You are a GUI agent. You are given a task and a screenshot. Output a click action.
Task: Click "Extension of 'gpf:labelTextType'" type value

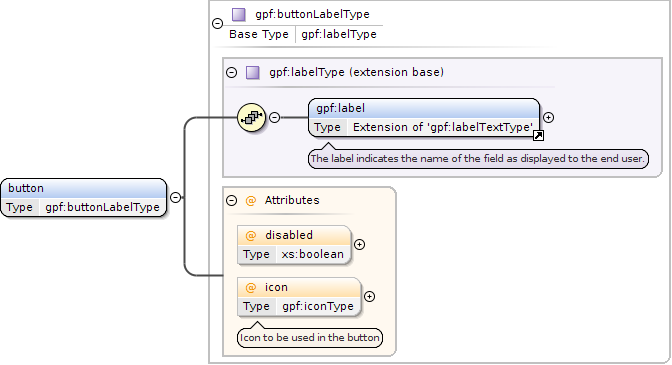[443, 127]
